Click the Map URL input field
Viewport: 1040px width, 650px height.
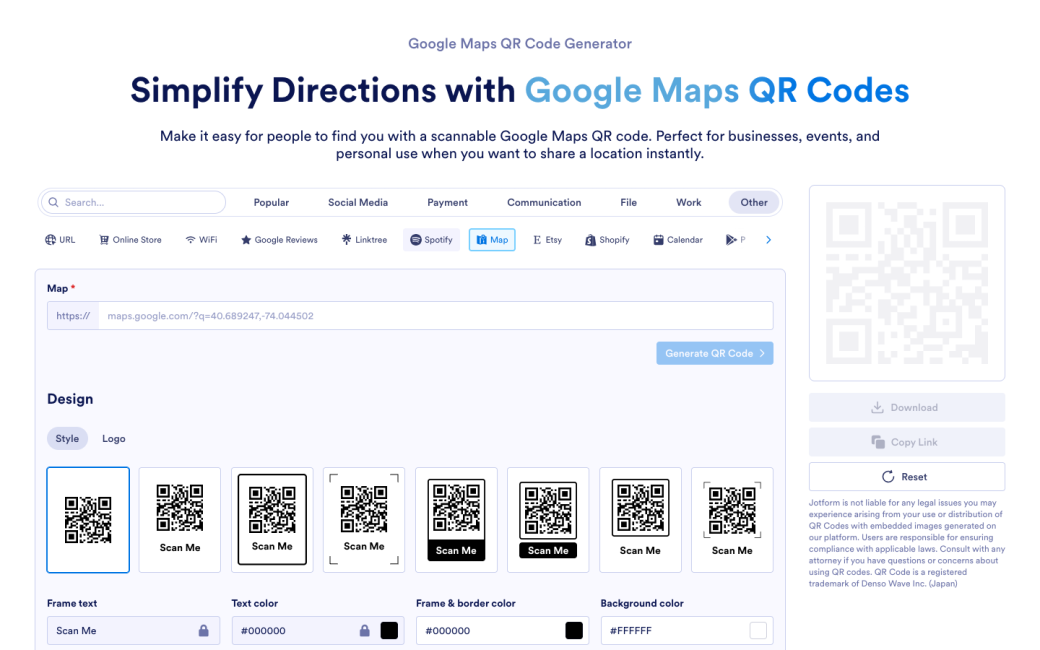(x=436, y=316)
